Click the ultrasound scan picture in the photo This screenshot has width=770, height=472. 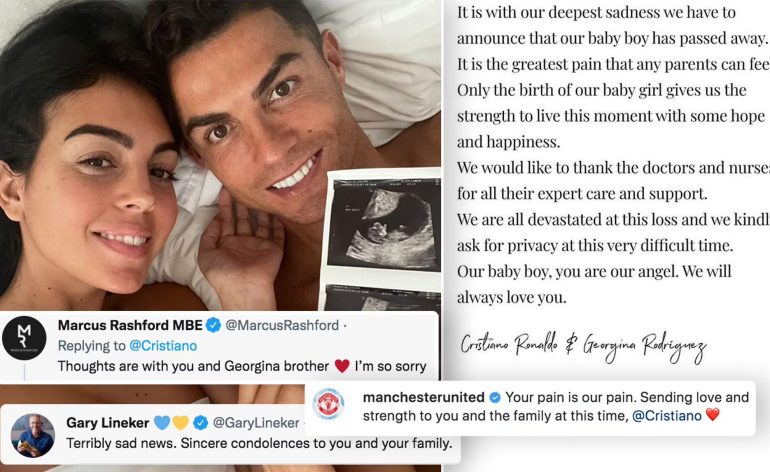click(384, 224)
